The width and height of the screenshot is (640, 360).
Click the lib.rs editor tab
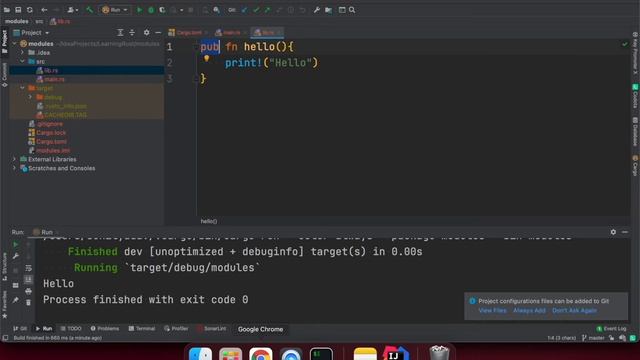(x=267, y=32)
